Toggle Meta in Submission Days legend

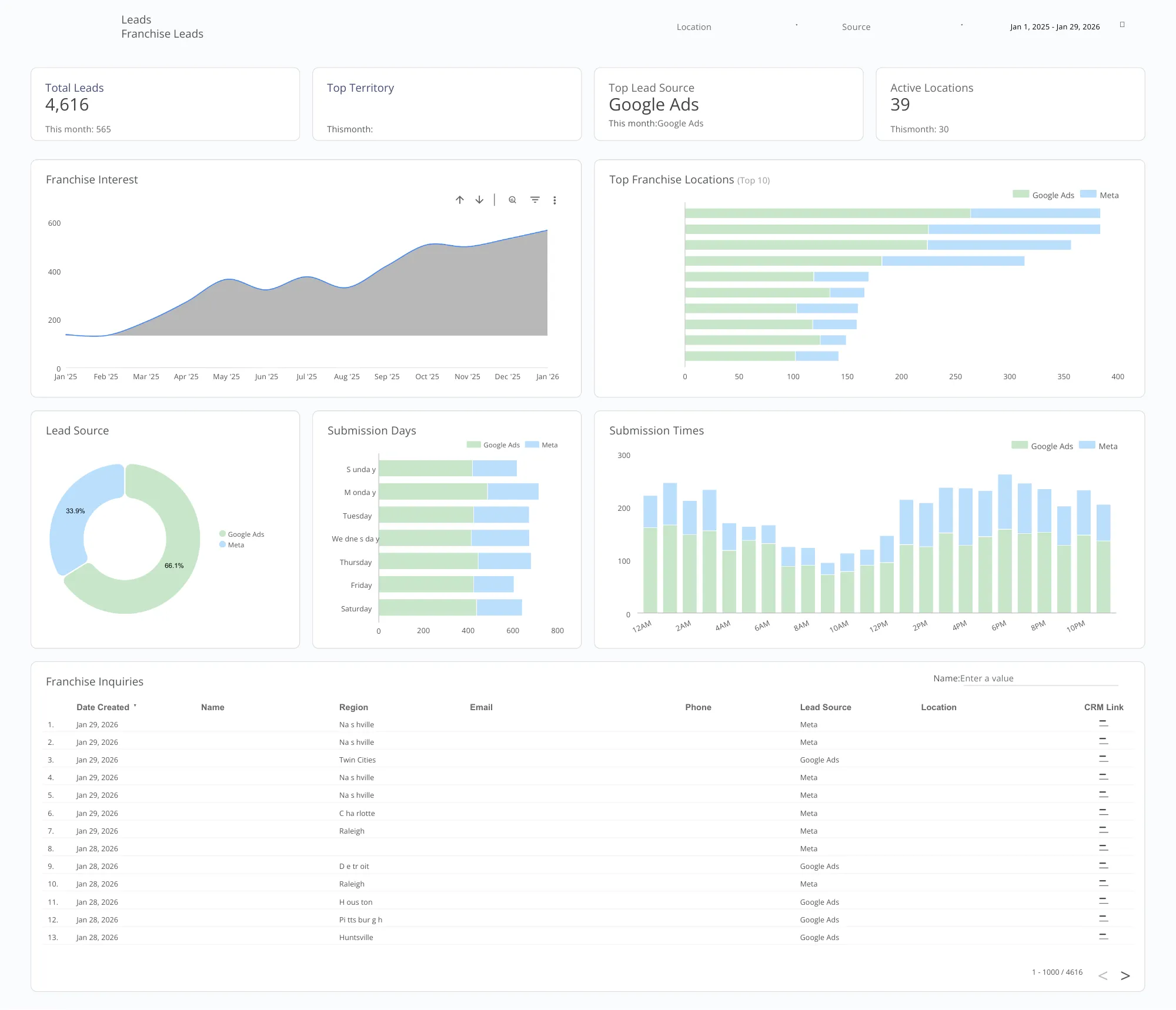click(542, 445)
